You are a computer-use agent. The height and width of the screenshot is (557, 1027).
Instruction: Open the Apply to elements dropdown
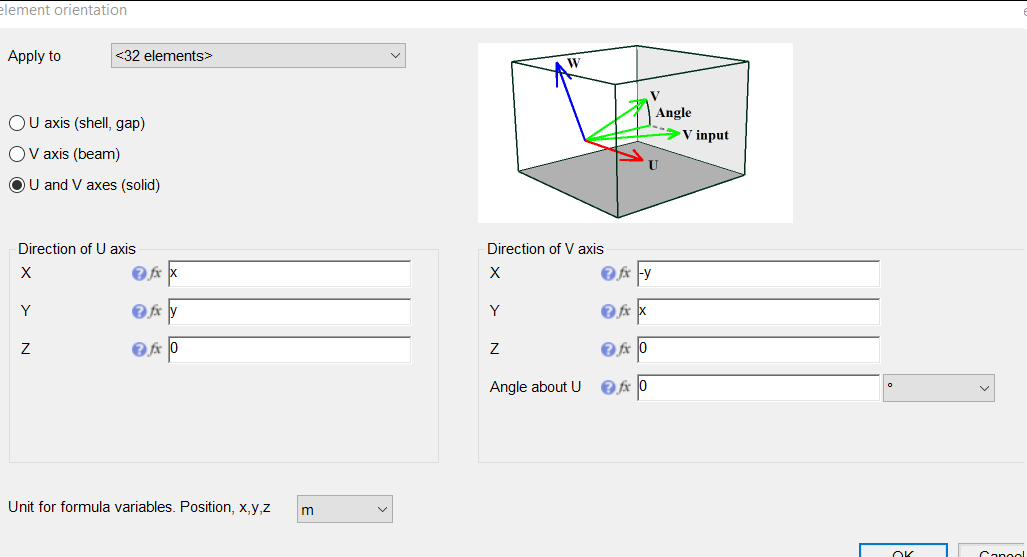point(258,56)
